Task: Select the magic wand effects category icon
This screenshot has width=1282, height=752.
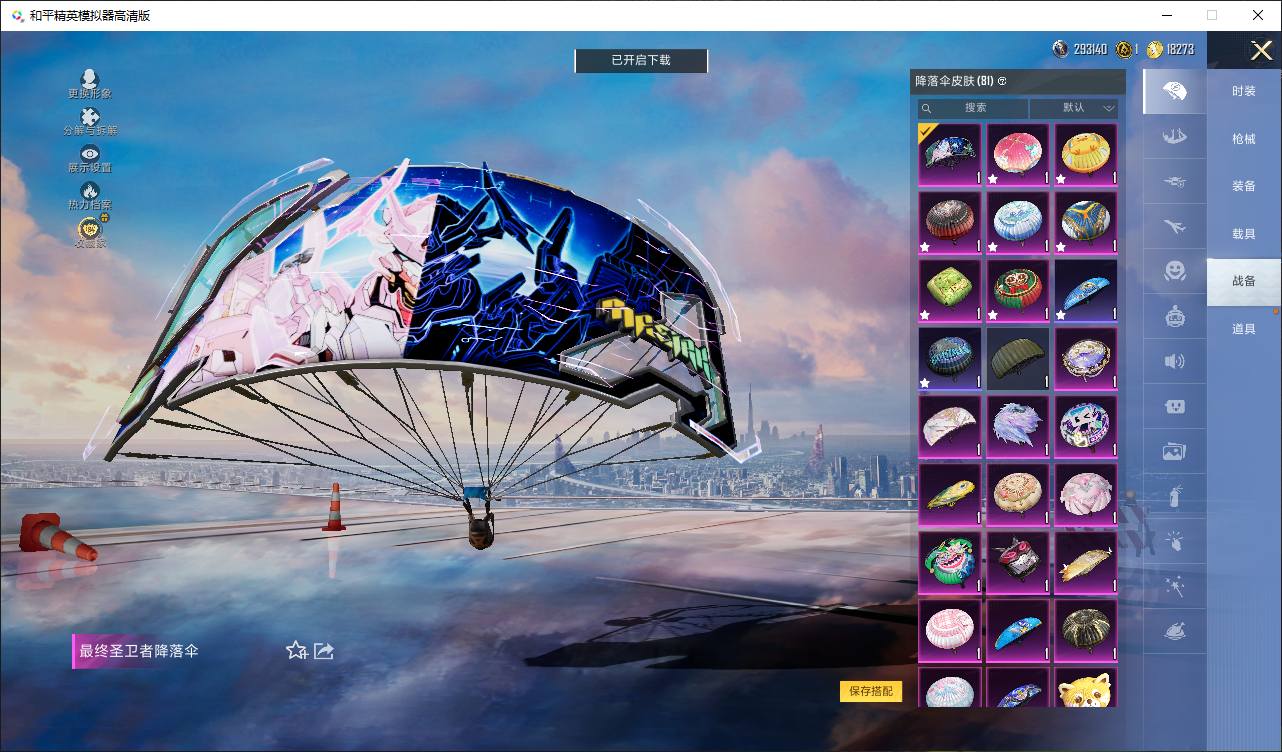Action: click(1175, 586)
